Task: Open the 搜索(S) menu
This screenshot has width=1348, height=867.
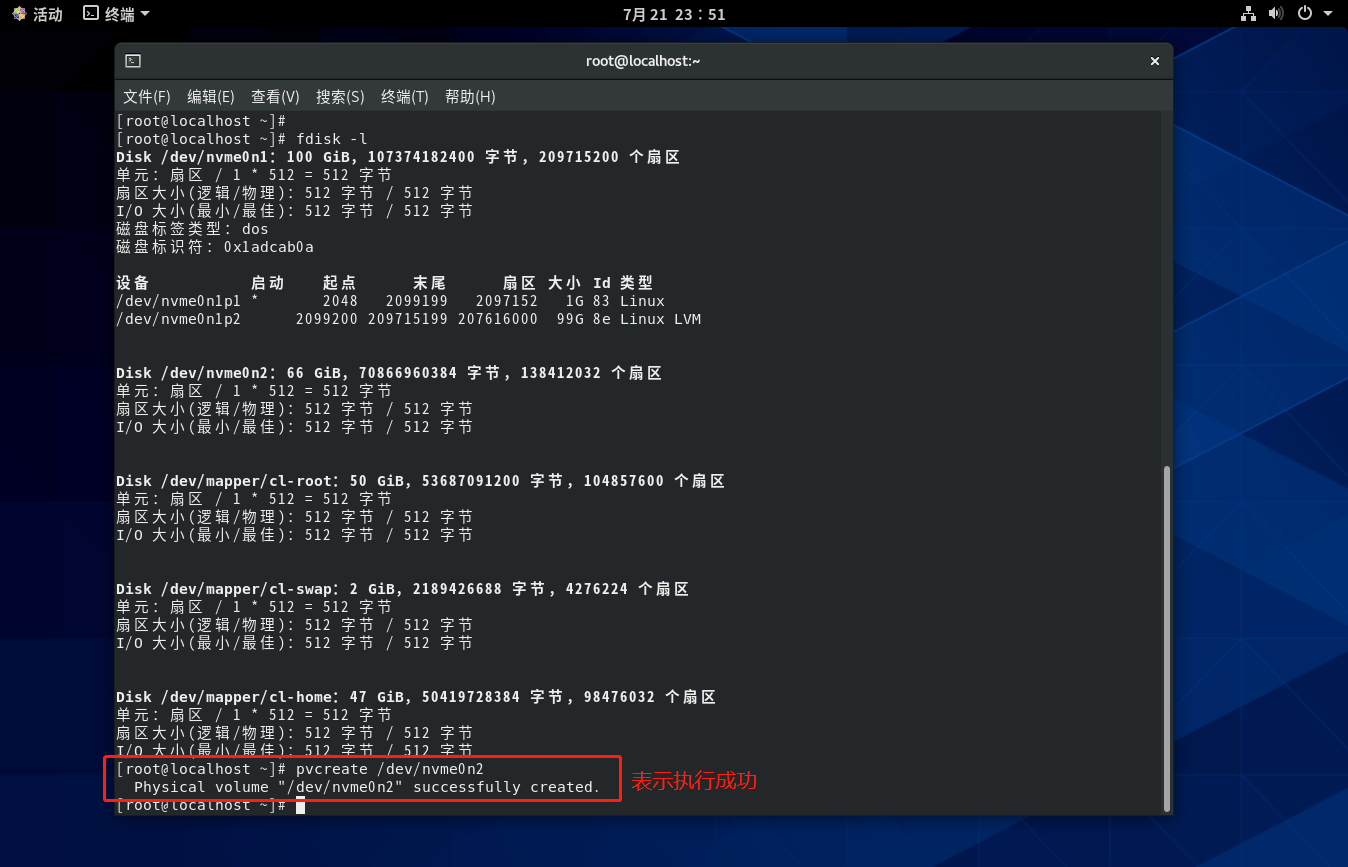Action: pyautogui.click(x=340, y=97)
